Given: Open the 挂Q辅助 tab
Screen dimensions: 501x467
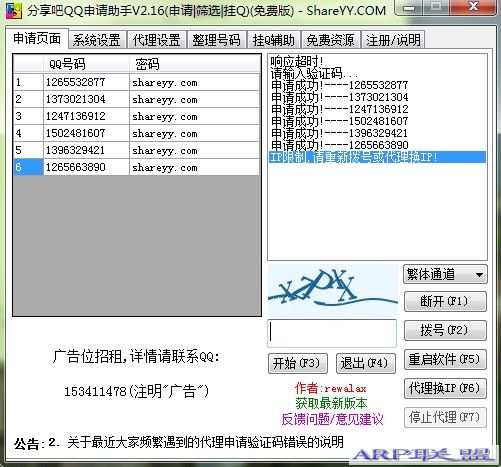Looking at the screenshot, I should [274, 40].
